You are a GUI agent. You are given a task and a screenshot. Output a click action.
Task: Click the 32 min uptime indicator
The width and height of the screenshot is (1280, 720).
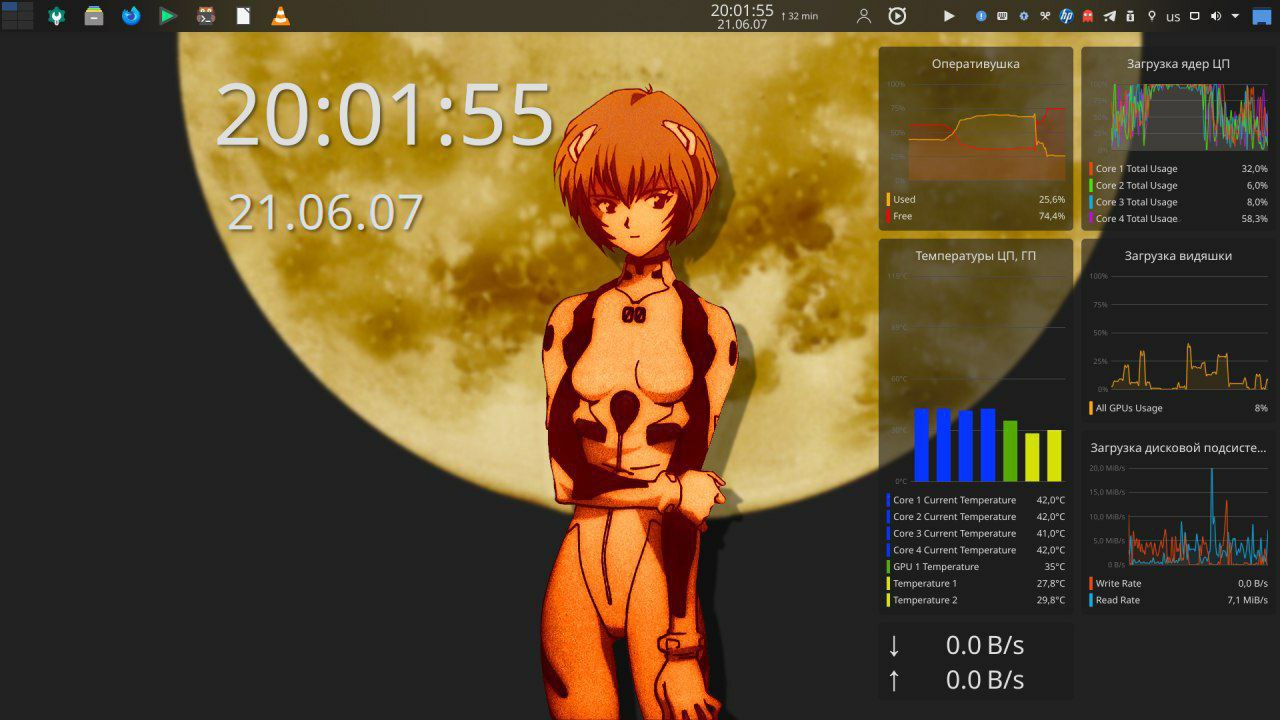pos(800,16)
